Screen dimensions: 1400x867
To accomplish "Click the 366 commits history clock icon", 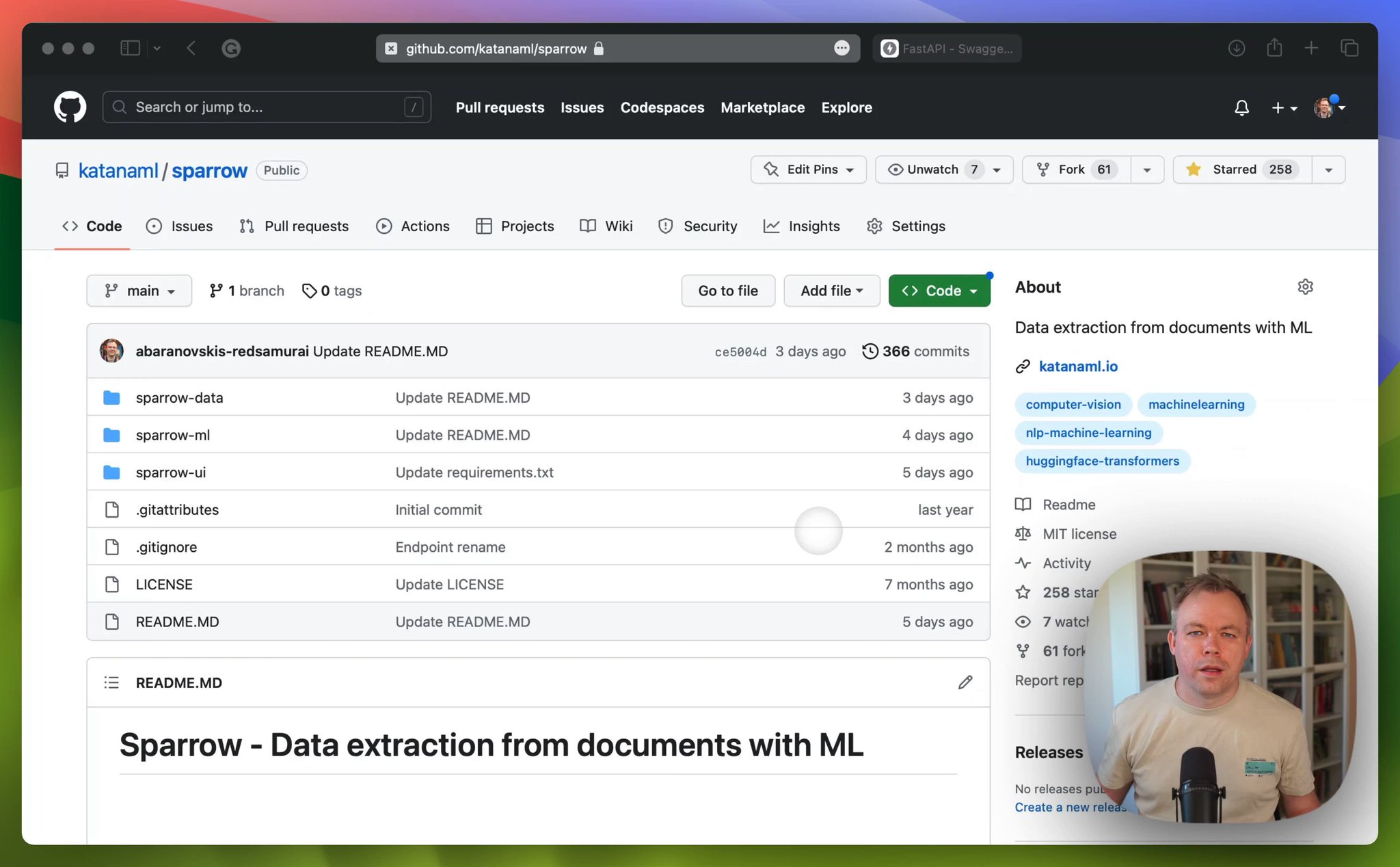I will [x=870, y=351].
